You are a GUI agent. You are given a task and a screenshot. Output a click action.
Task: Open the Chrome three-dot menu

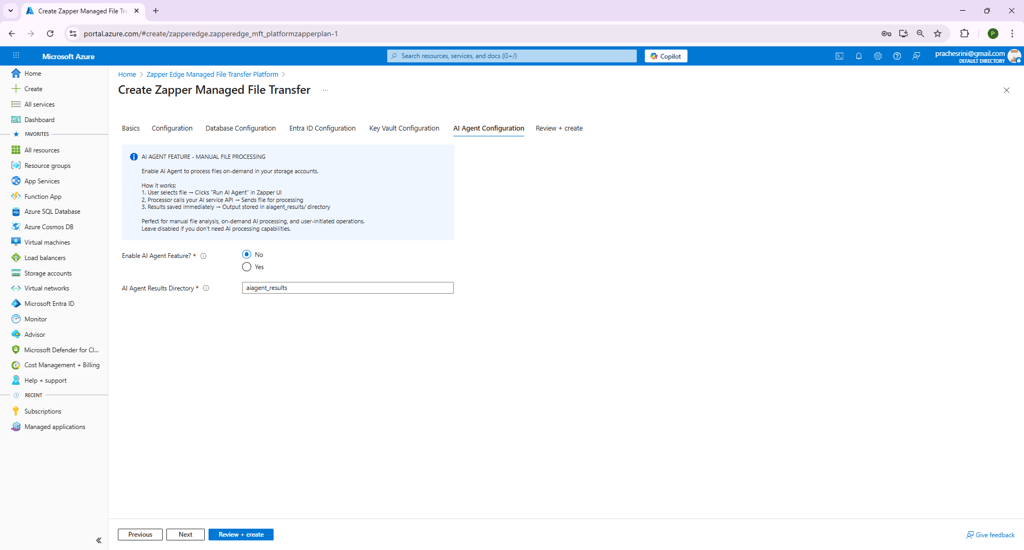[x=1012, y=33]
